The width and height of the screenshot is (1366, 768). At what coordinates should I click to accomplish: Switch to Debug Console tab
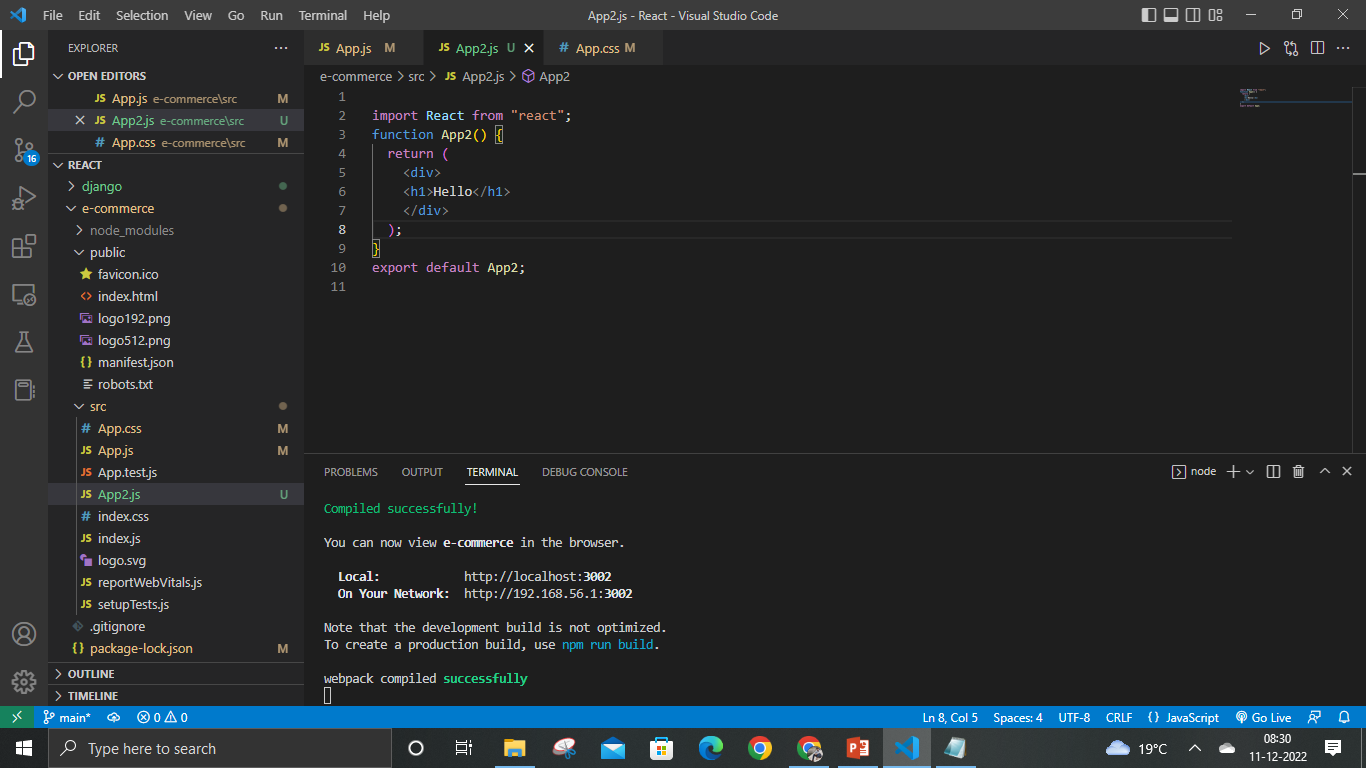585,472
